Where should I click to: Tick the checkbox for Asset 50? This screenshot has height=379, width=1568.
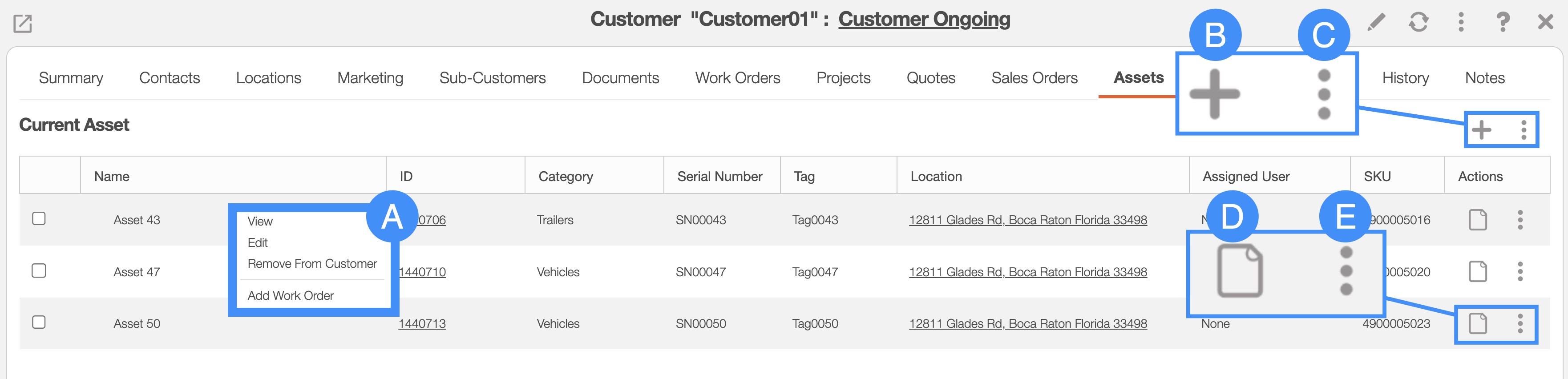[x=39, y=323]
